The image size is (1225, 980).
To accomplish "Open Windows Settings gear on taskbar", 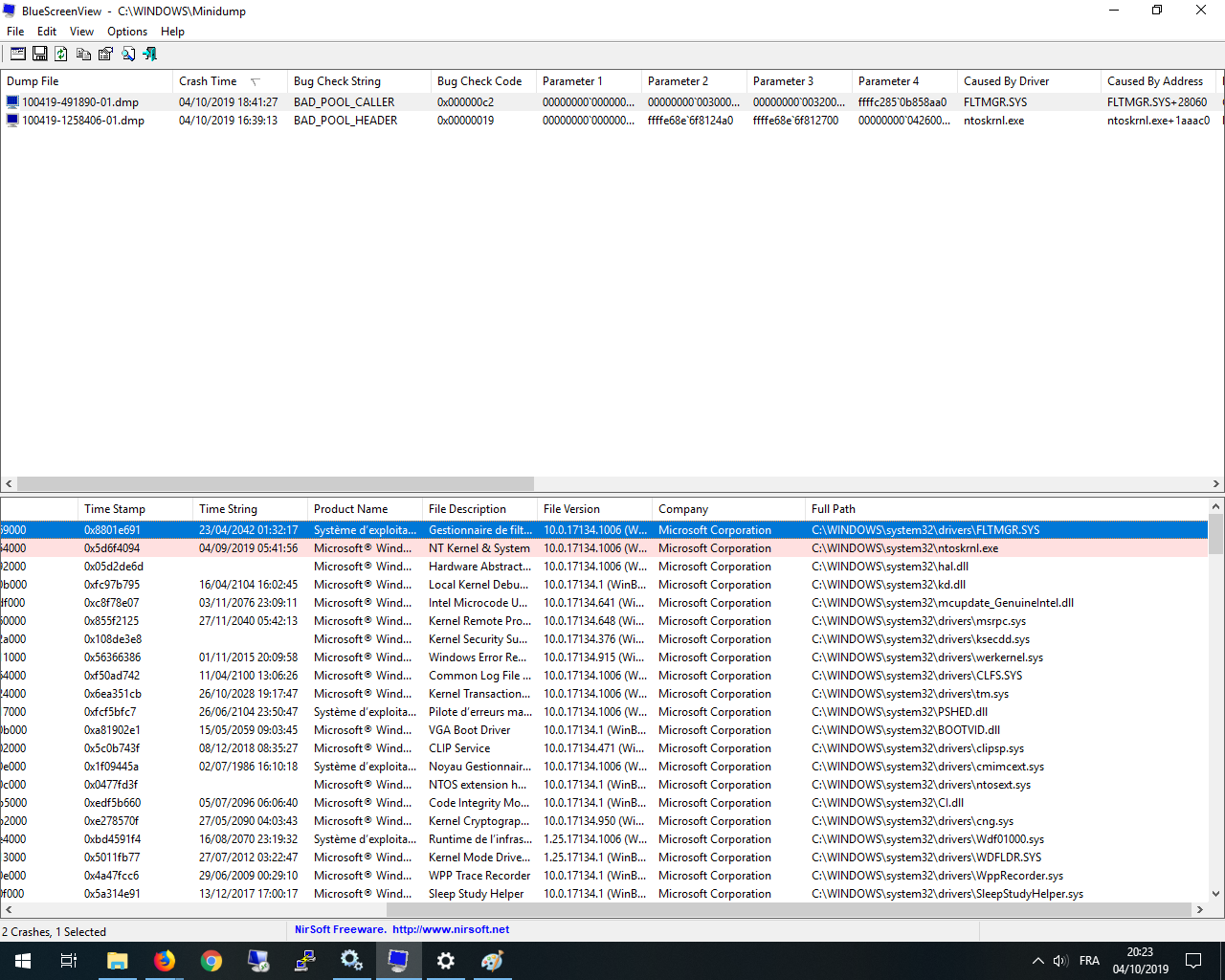I will pyautogui.click(x=445, y=961).
